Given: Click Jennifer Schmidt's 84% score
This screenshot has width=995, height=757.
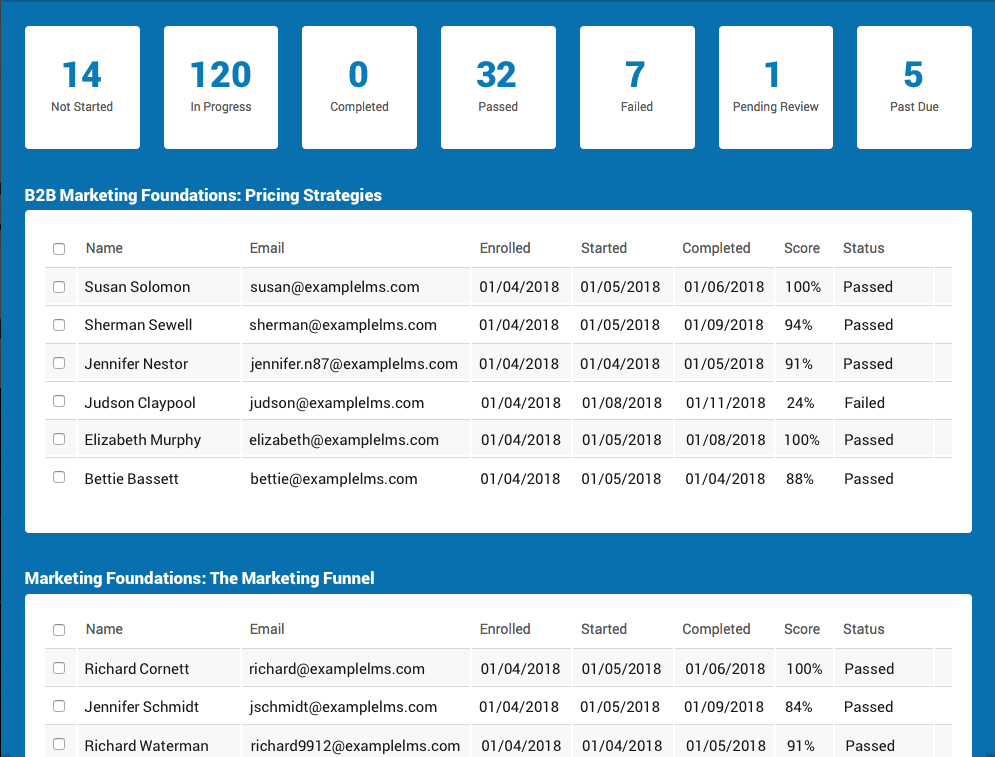Looking at the screenshot, I should click(798, 707).
